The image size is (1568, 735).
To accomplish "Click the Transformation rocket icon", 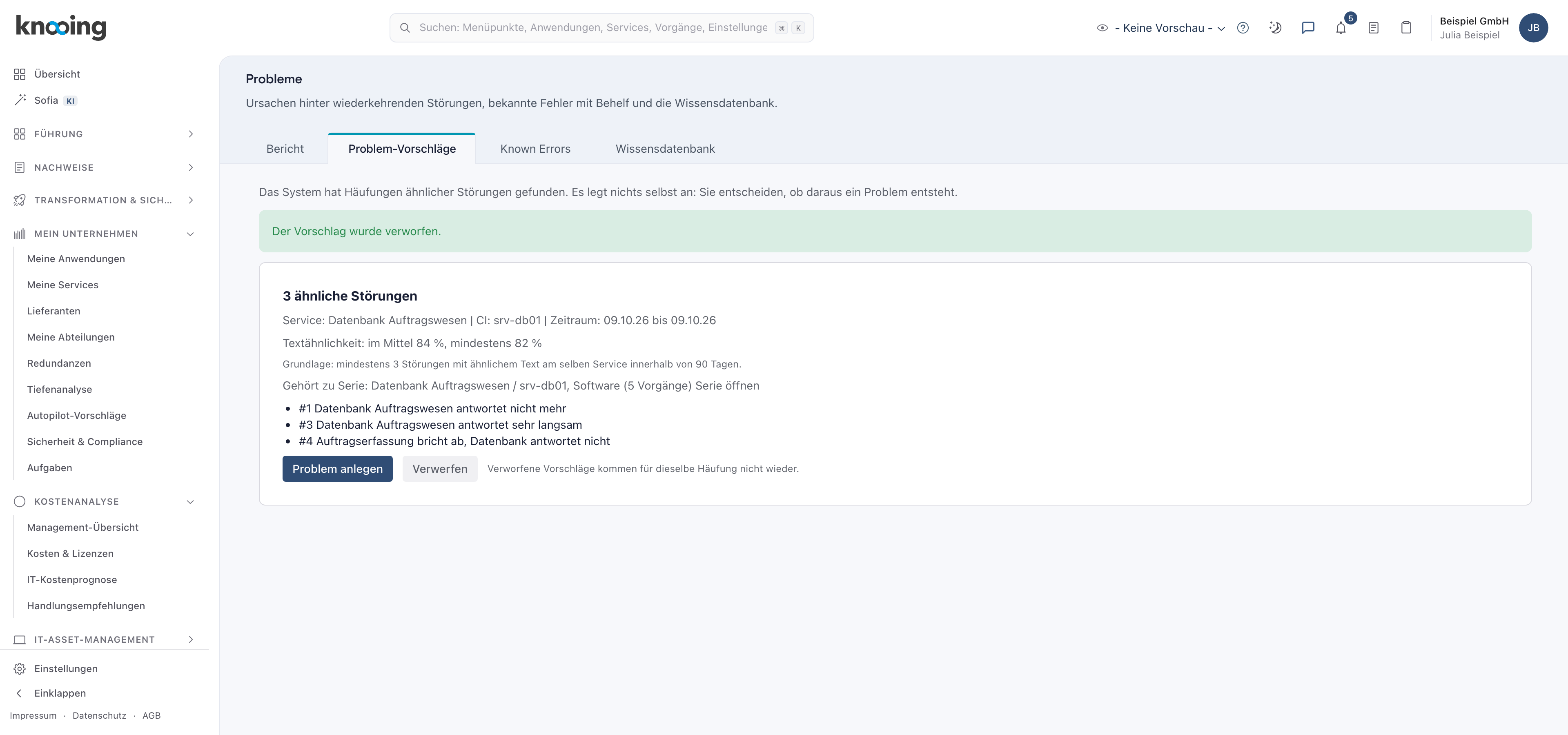I will [20, 200].
